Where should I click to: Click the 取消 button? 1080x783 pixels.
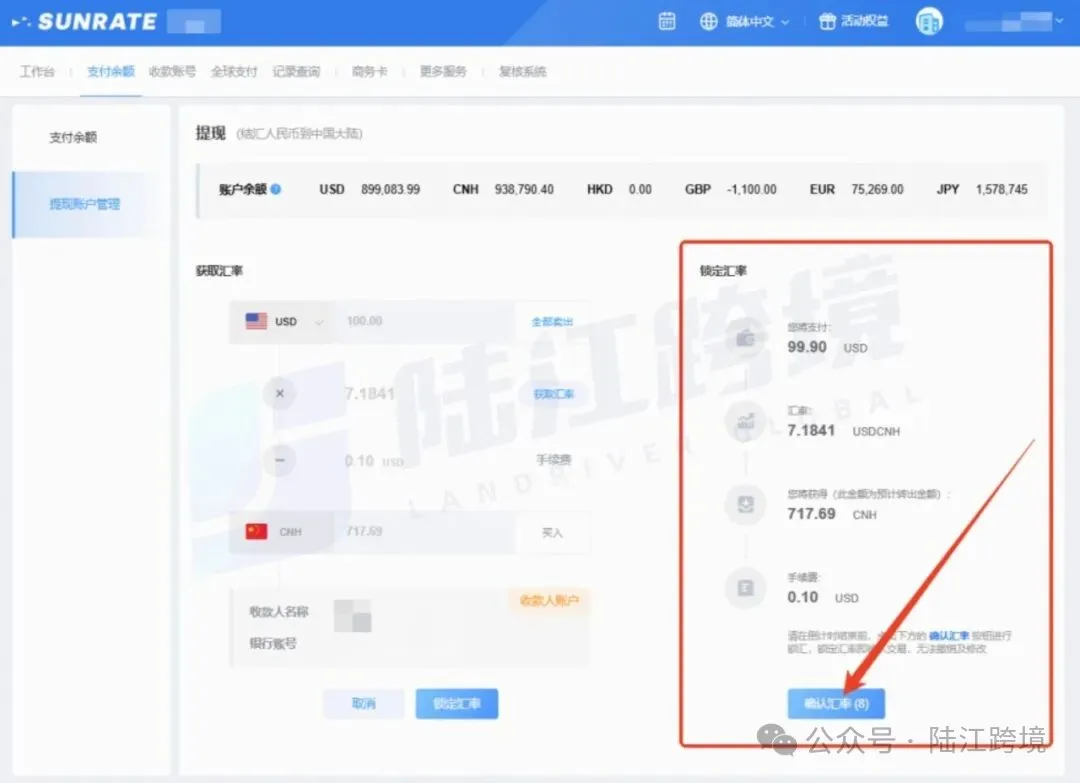(x=363, y=704)
